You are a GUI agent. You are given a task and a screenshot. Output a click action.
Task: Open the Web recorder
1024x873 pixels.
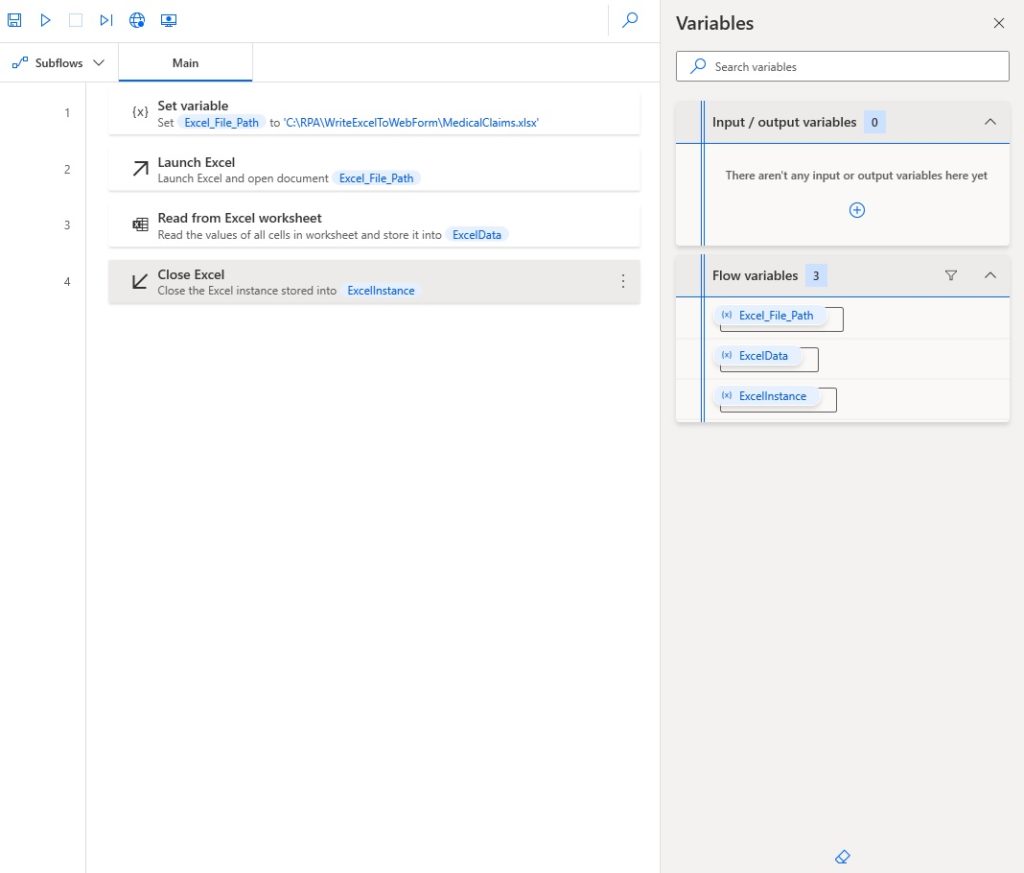137,19
